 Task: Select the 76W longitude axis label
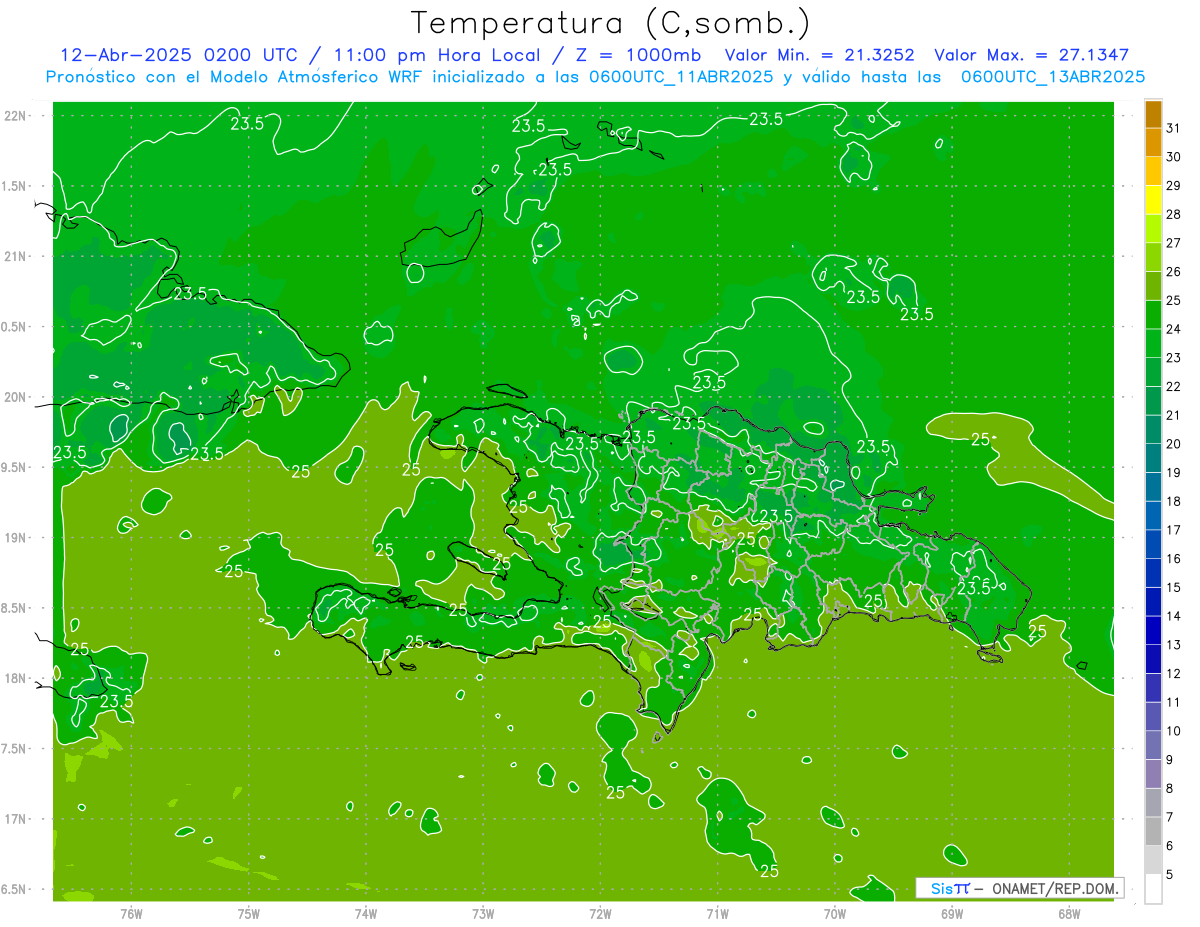131,914
